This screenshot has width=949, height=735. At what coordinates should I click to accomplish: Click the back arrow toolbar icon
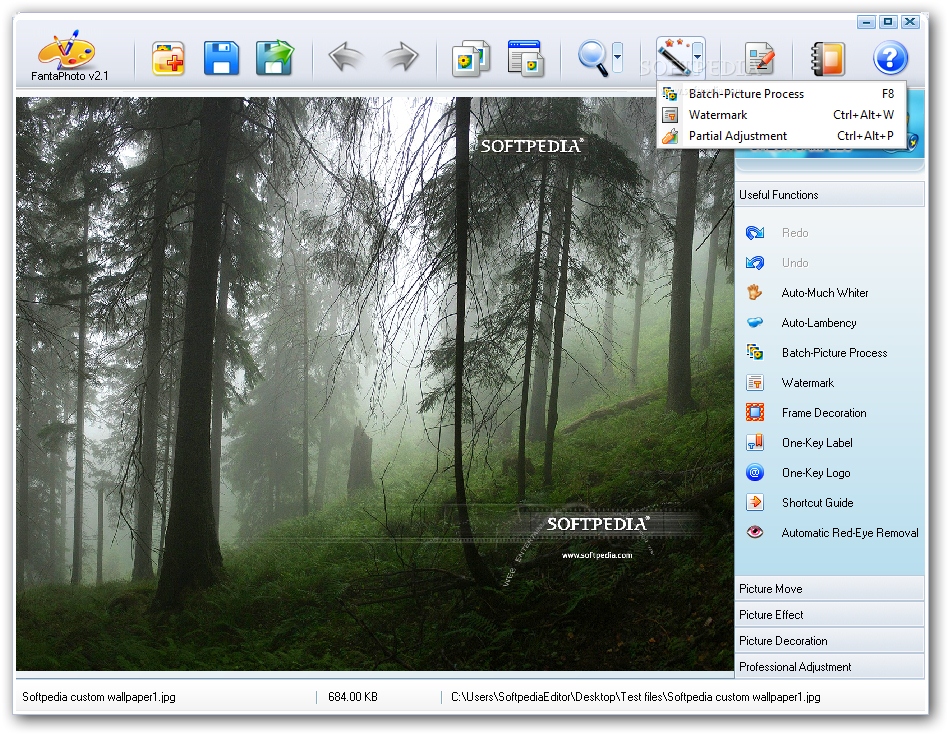(346, 58)
